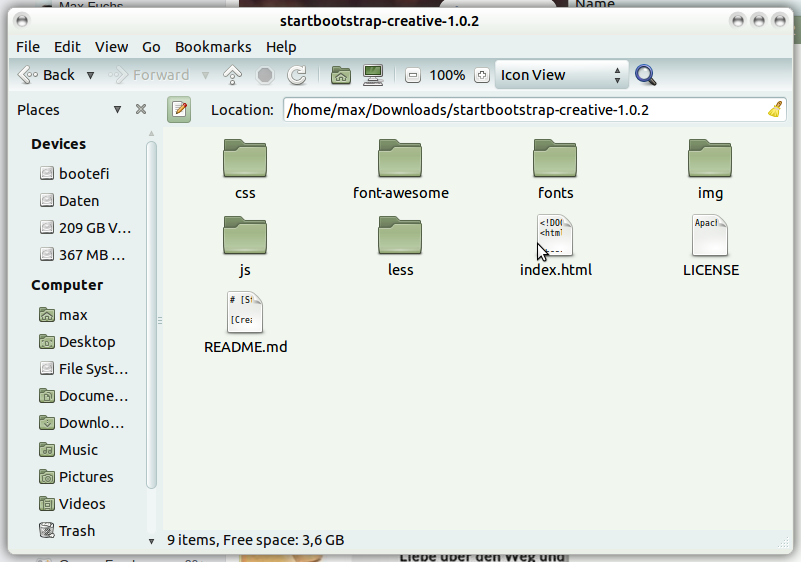Zoom out with the minus button

413,76
